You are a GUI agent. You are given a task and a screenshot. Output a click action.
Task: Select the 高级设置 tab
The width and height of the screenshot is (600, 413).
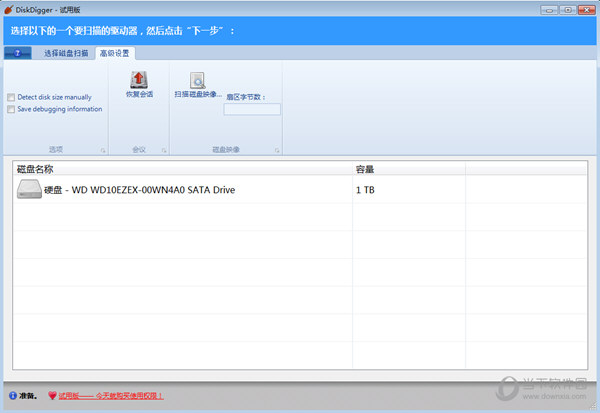115,53
